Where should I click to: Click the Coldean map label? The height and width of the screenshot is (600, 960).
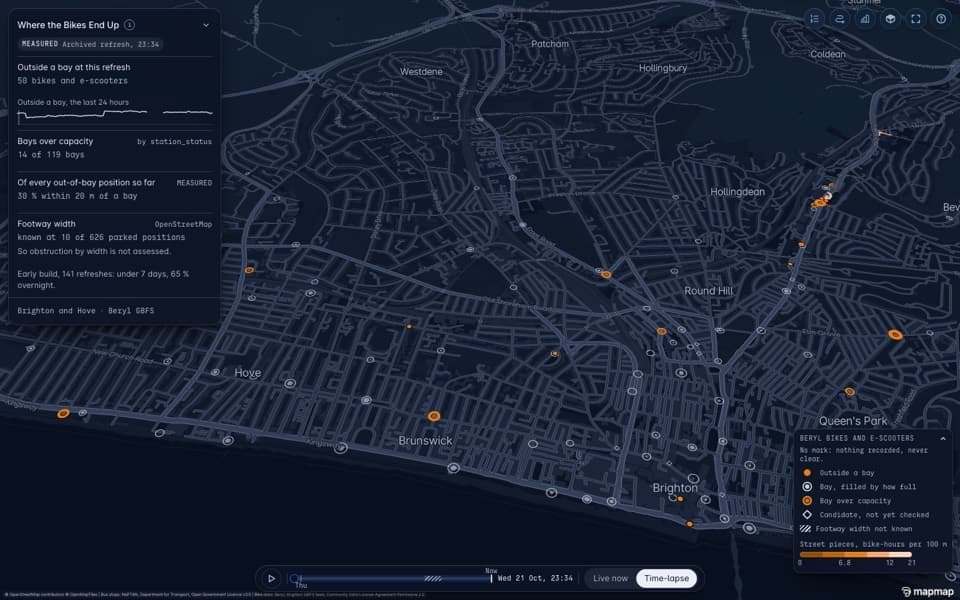coord(828,54)
